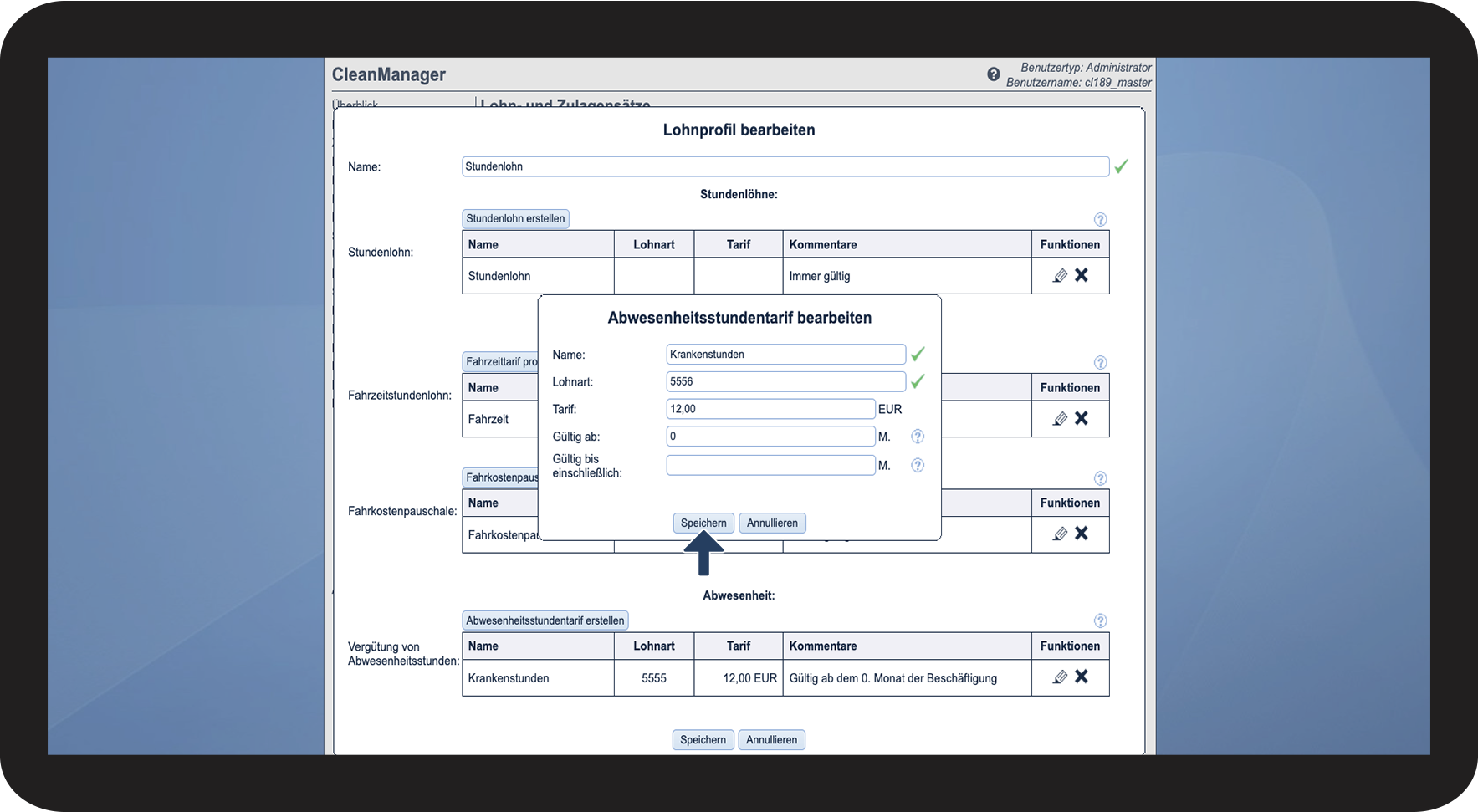
Task: Select the 12,00 EUR Tarif cell
Action: tap(739, 678)
